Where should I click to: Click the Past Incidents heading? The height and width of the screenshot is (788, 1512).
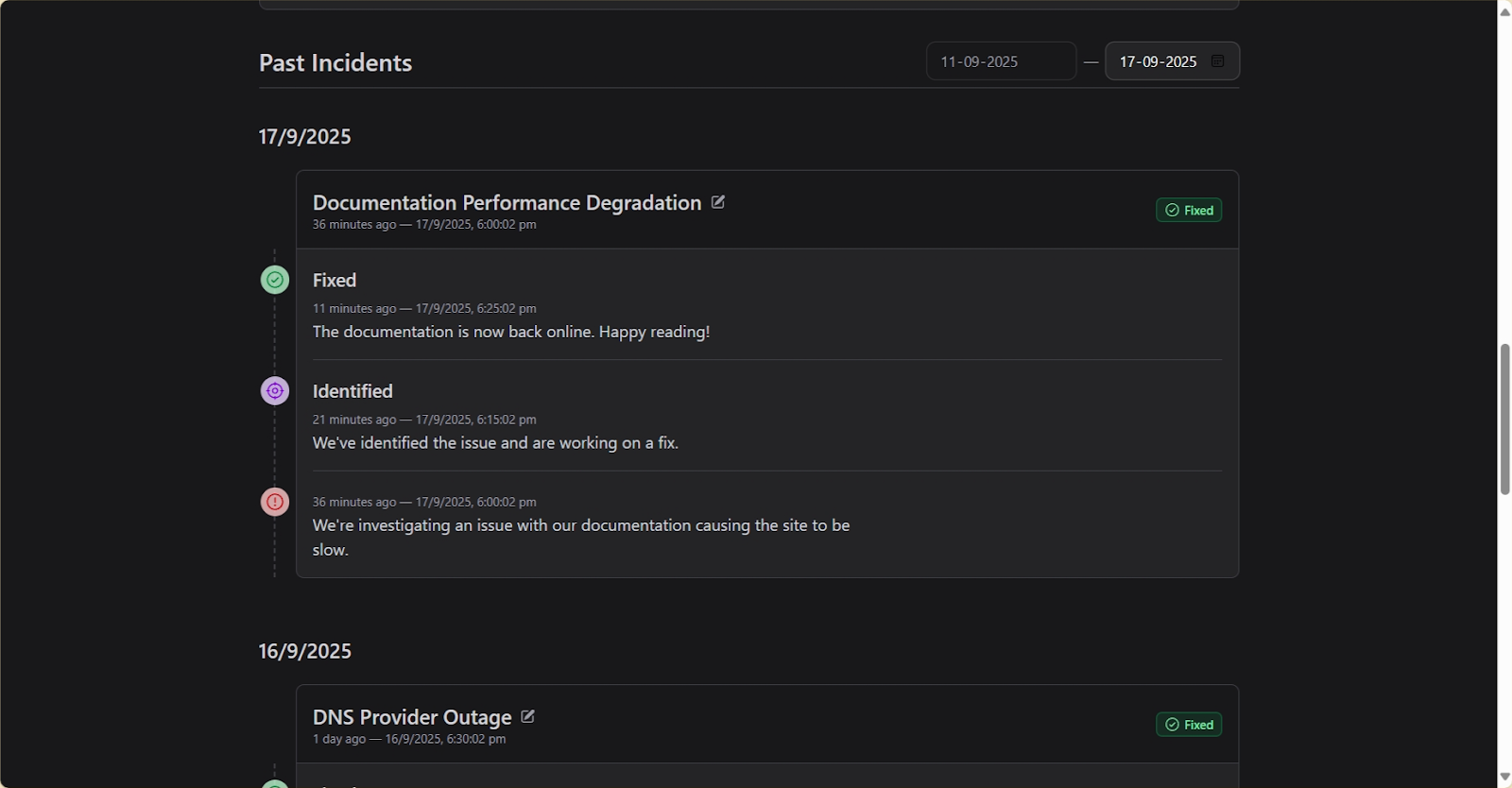[x=335, y=63]
